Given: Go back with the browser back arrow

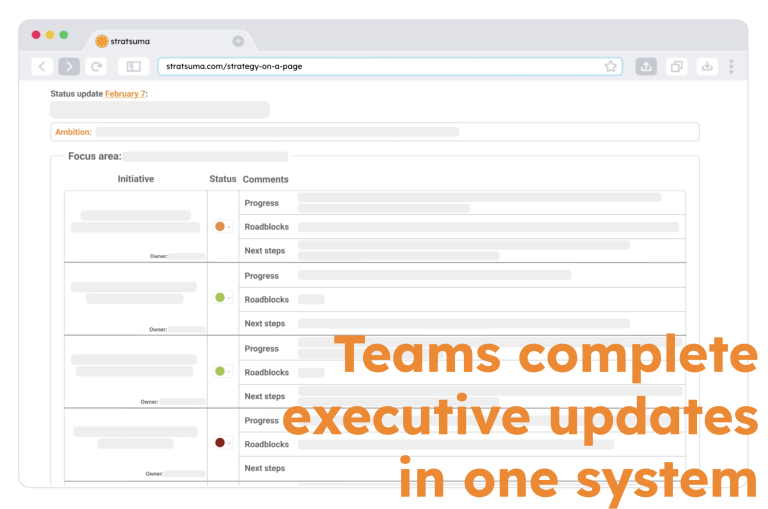Looking at the screenshot, I should (42, 66).
